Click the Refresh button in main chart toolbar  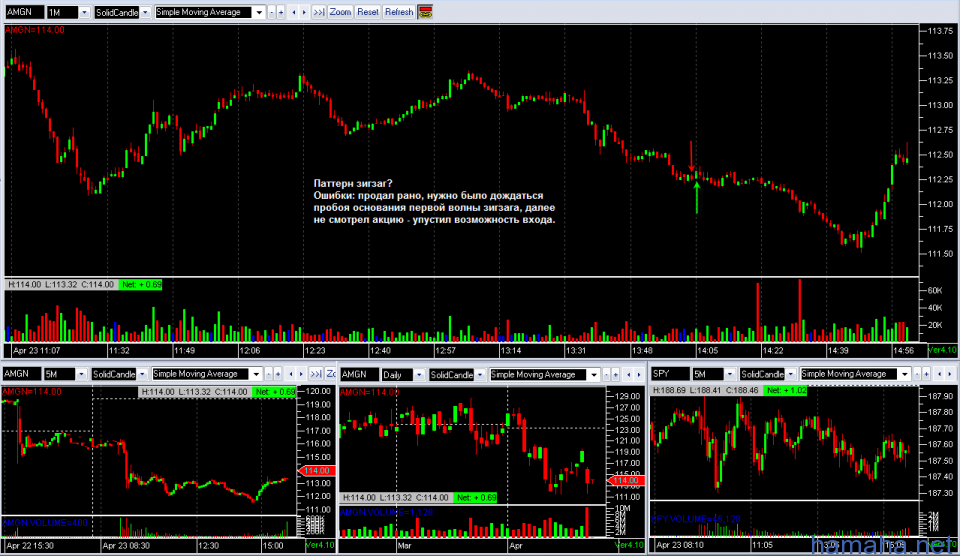pos(399,12)
